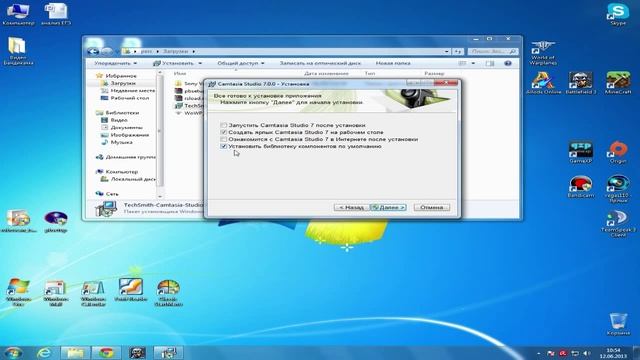640x360 pixels.
Task: Select 'Документы' library in navigation pane
Action: [x=126, y=127]
